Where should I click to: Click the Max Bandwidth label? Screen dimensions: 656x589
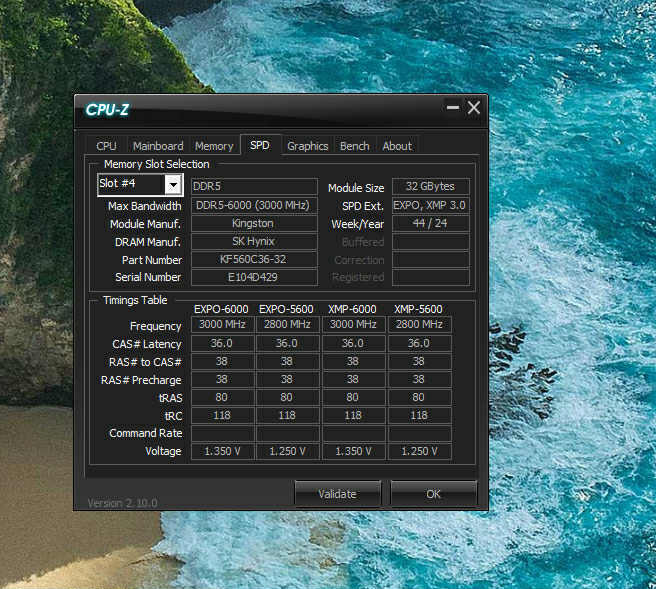pos(145,206)
